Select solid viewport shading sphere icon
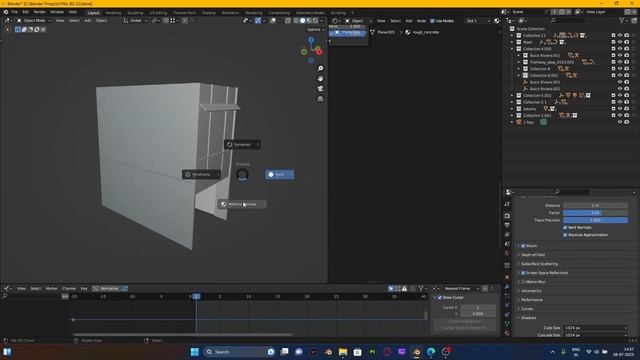The image size is (640, 360). (x=302, y=20)
